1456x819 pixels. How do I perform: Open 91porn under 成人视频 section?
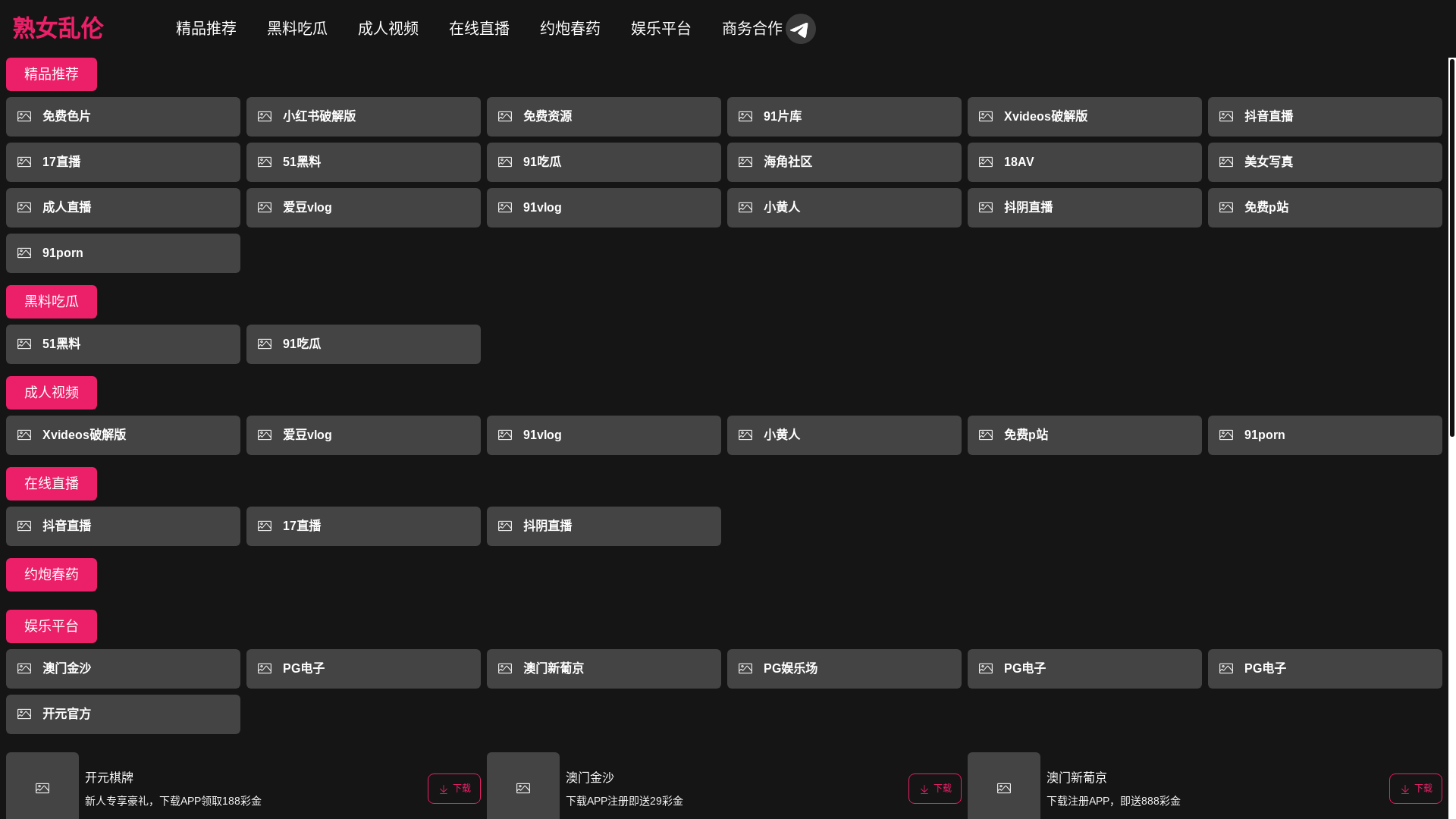[1325, 435]
